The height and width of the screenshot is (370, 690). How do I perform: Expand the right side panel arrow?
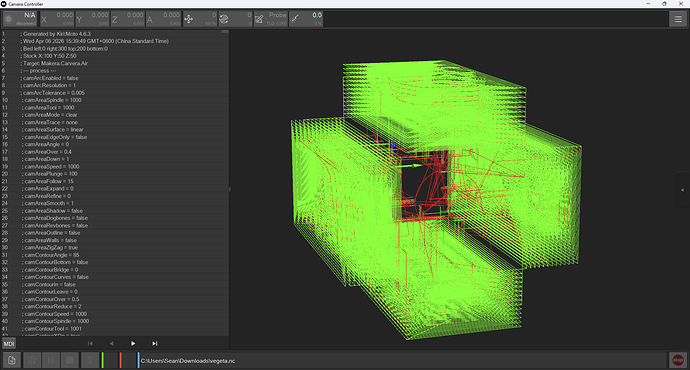tap(683, 190)
